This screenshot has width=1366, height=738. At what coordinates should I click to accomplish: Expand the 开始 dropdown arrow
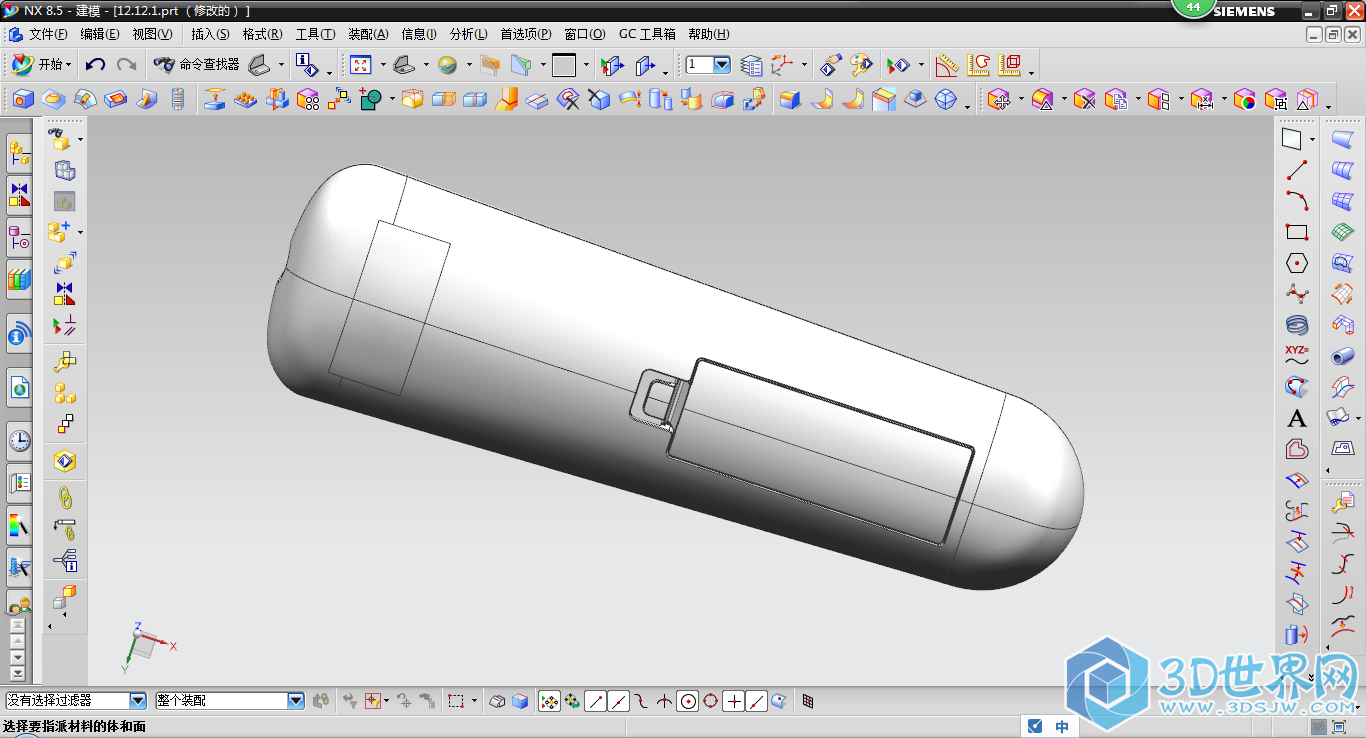pyautogui.click(x=69, y=65)
